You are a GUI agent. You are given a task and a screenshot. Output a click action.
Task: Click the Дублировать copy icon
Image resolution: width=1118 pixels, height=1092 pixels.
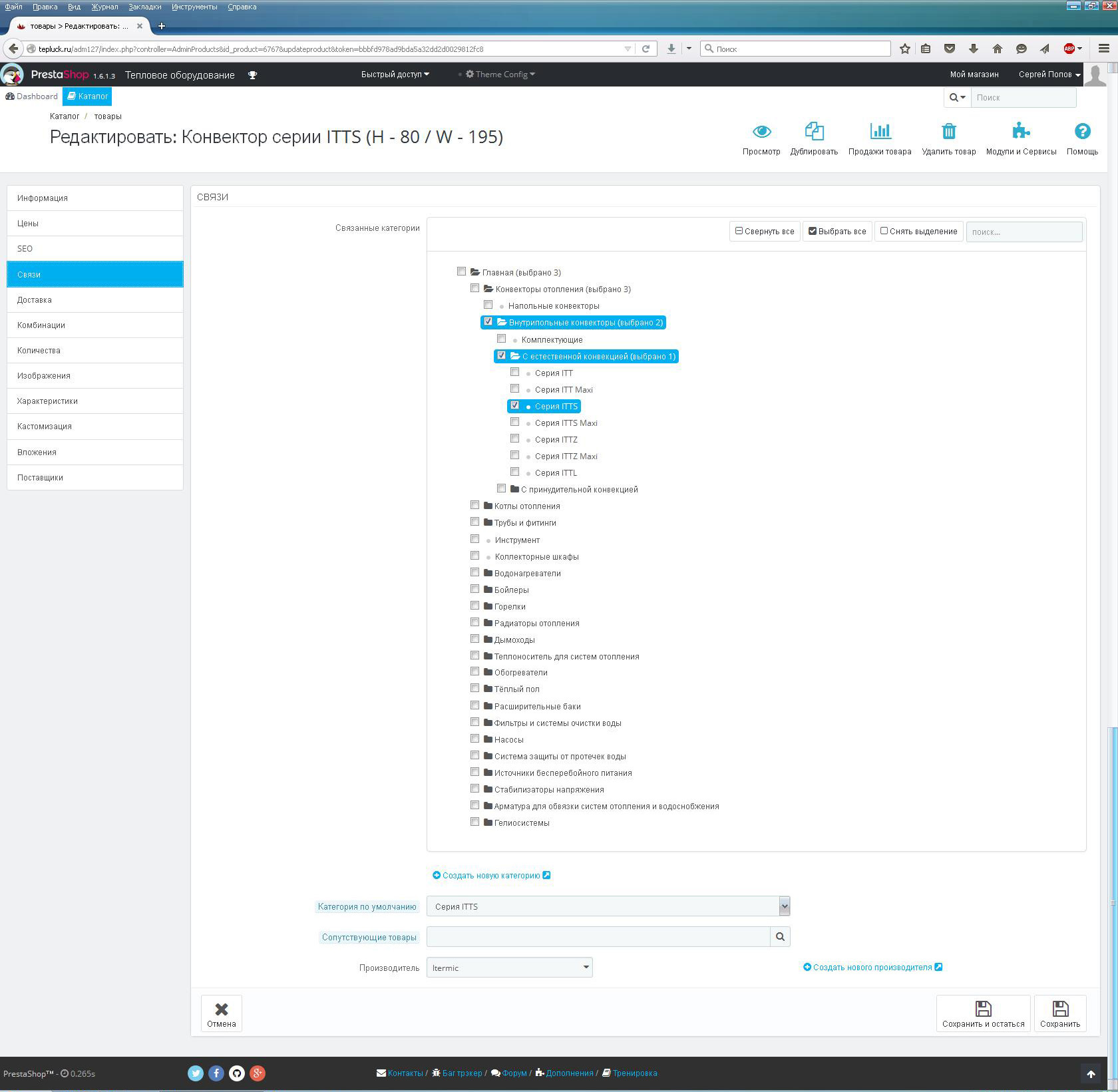click(814, 131)
